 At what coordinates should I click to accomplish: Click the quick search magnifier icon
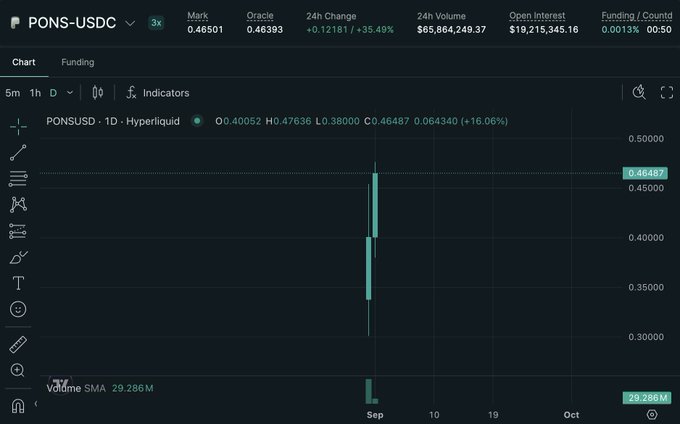pyautogui.click(x=639, y=92)
